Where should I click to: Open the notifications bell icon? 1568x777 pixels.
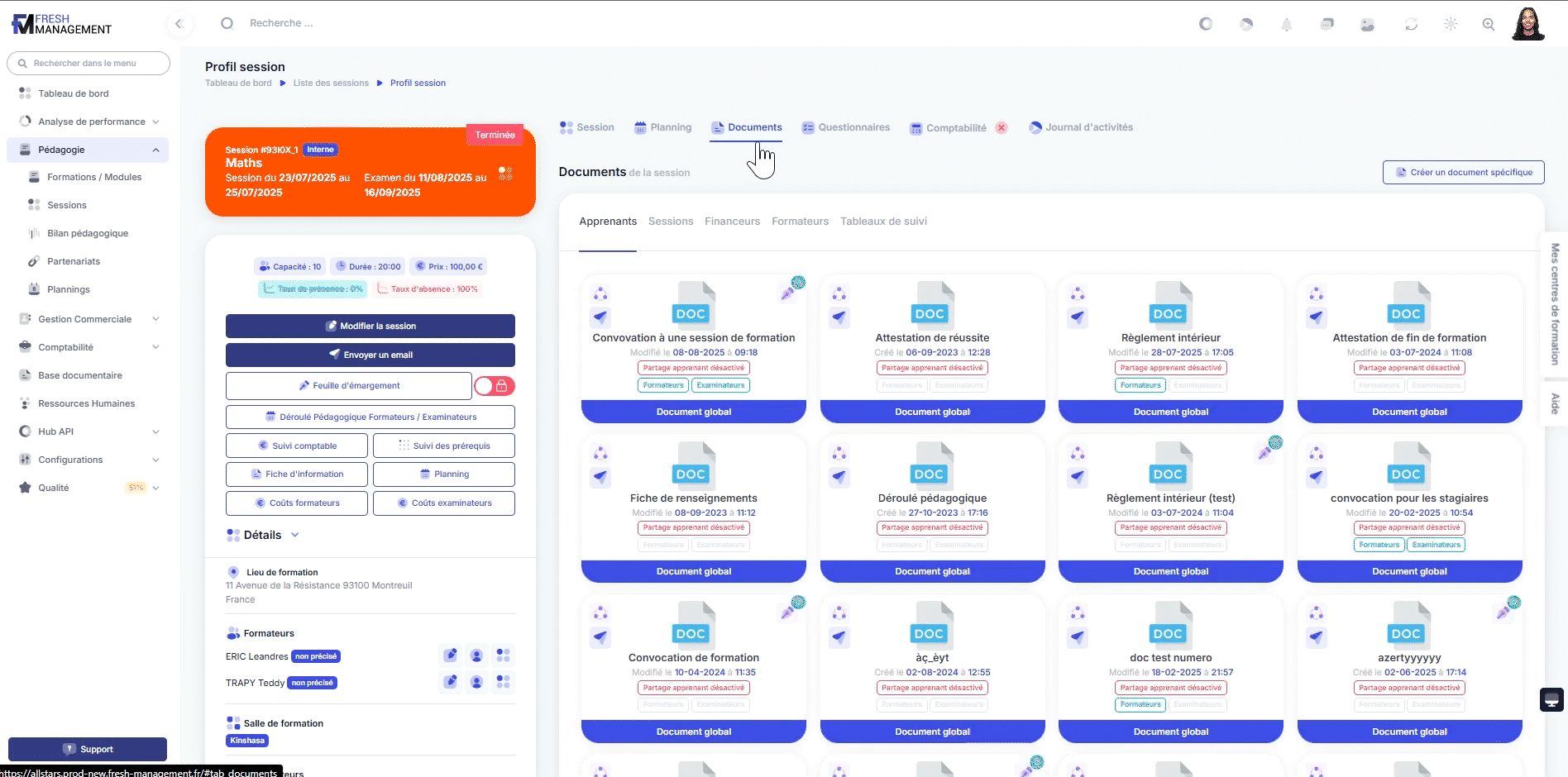point(1286,25)
